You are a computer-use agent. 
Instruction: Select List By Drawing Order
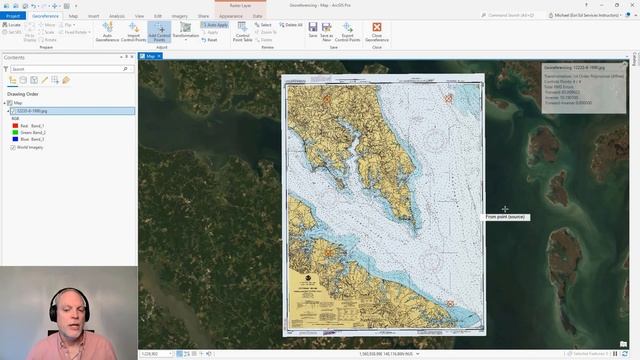point(13,80)
